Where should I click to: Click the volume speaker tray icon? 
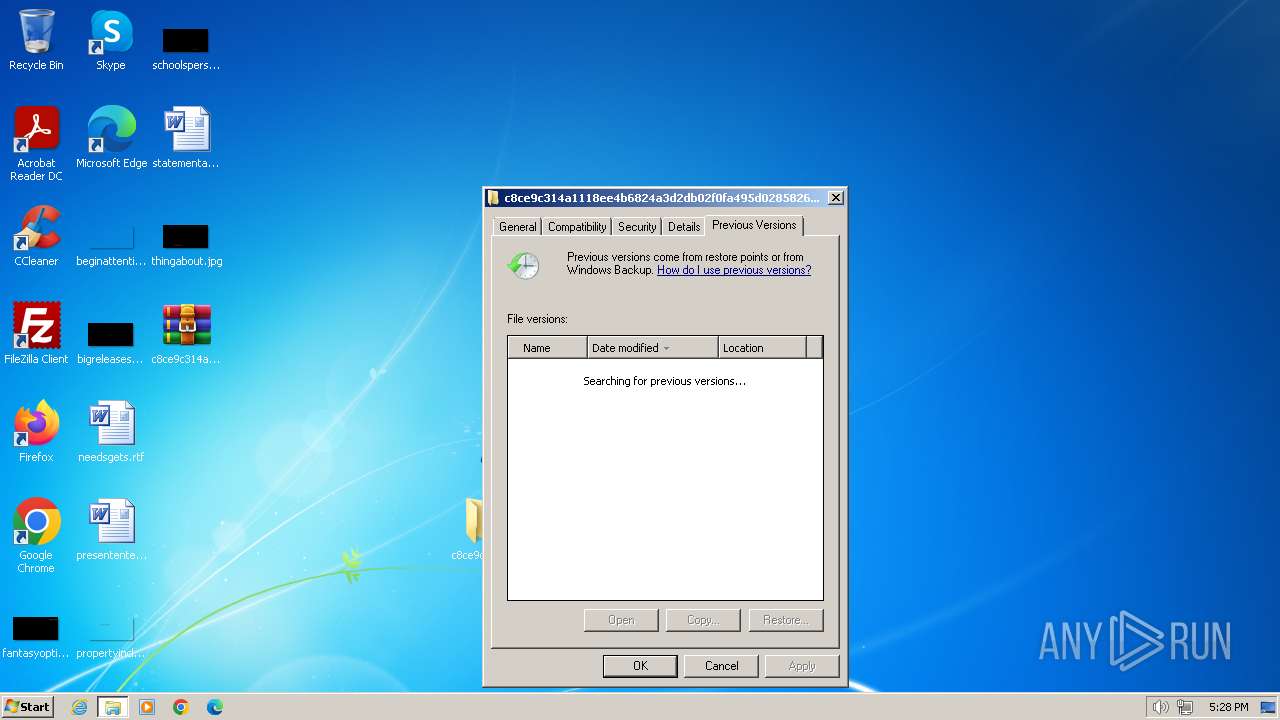pyautogui.click(x=1160, y=707)
